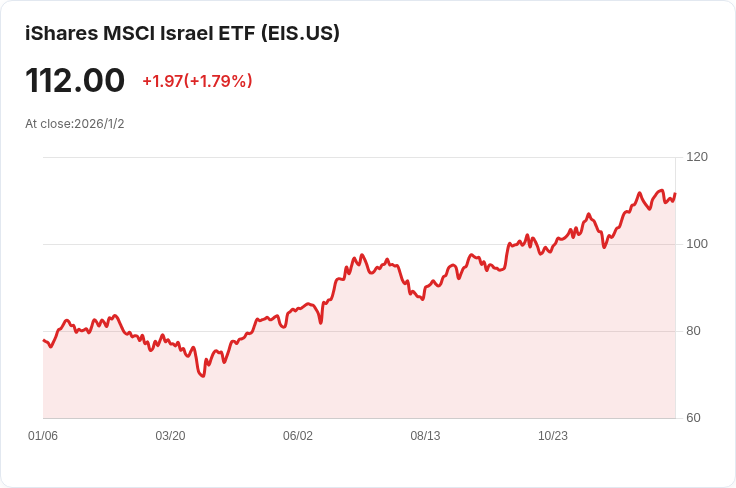Click the iShares MSCI Israel ETF title
Screen dimensions: 736x488
click(182, 33)
